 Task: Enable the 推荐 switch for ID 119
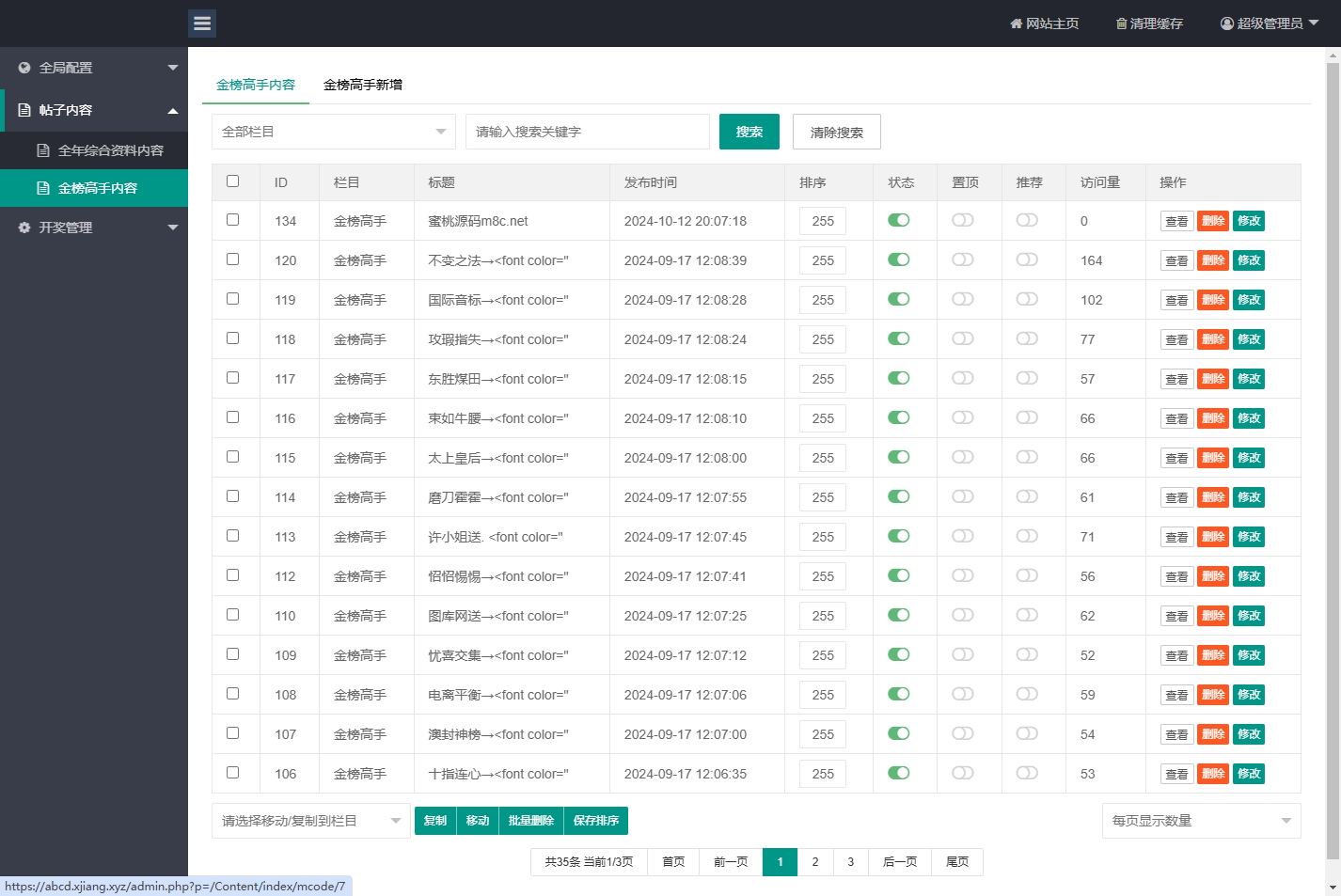1027,299
